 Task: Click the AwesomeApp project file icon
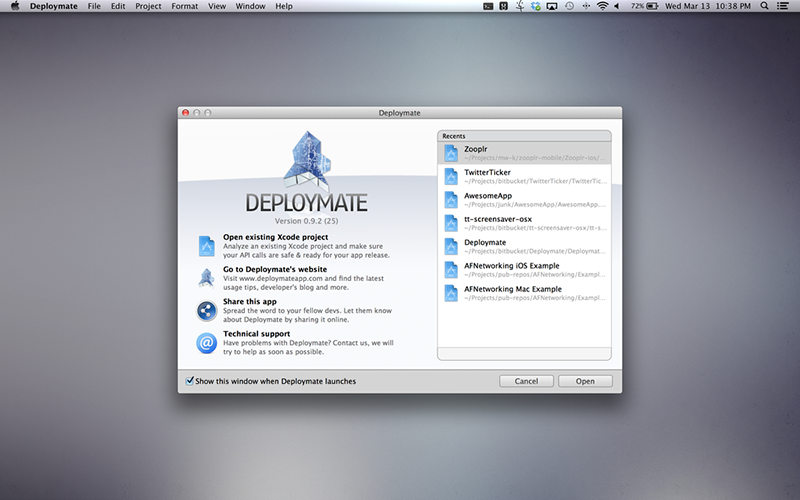[x=451, y=199]
